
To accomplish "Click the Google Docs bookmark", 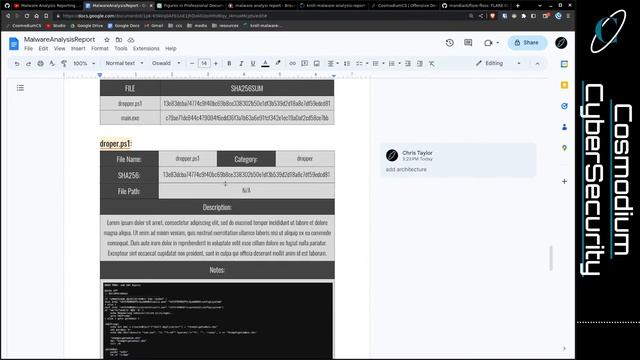I will (x=124, y=25).
